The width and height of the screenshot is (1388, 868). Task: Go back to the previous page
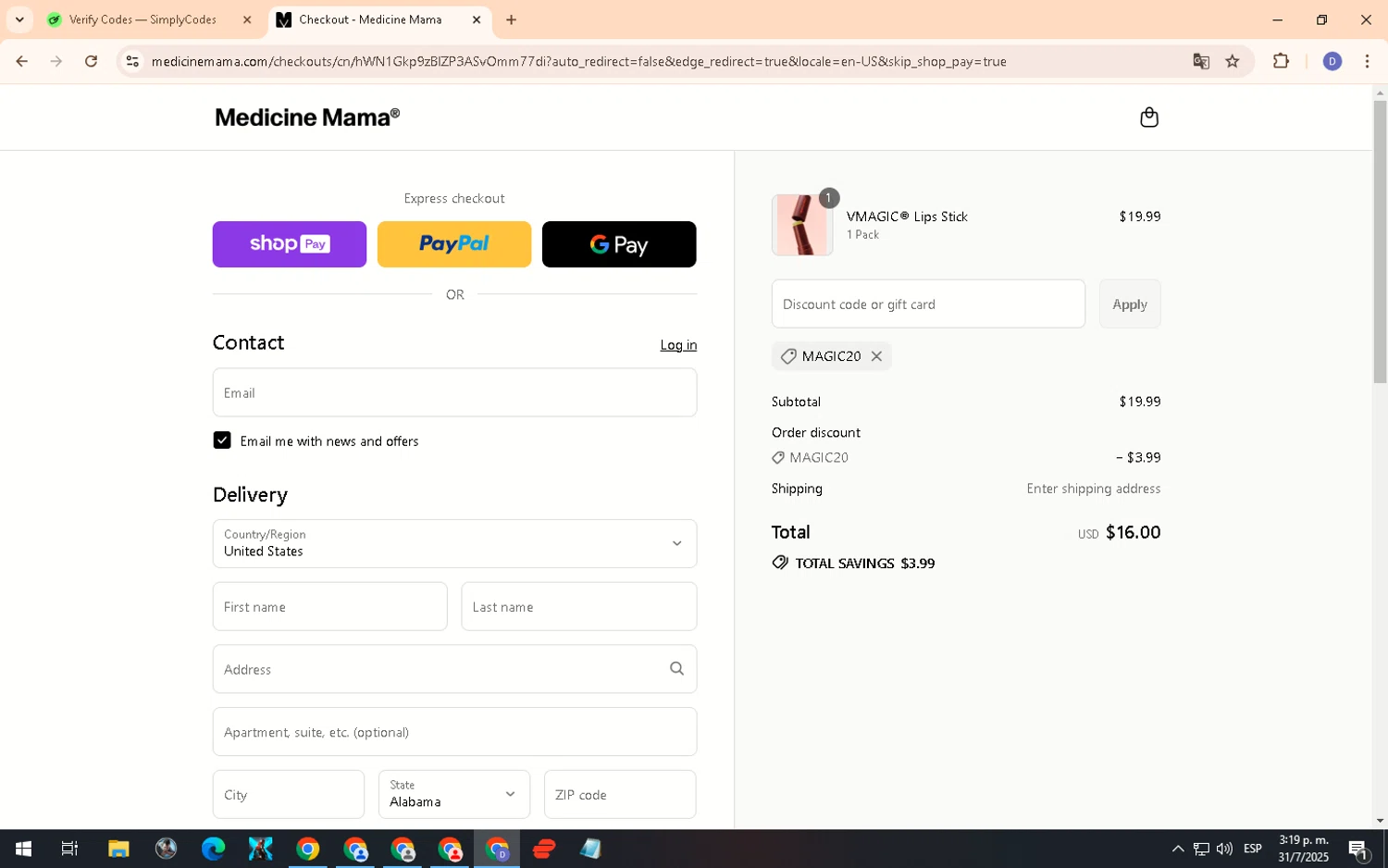point(22,61)
